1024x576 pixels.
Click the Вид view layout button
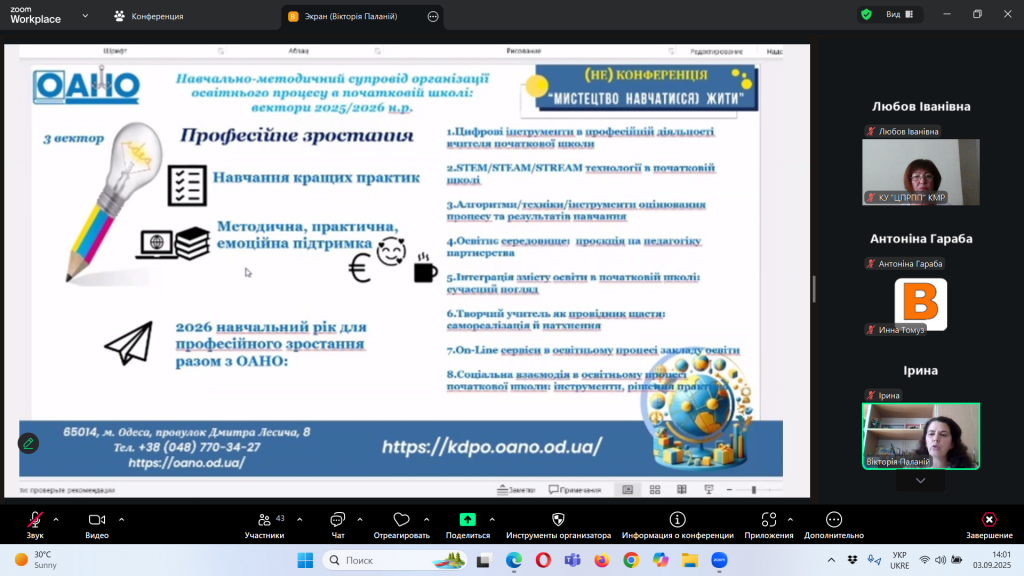pos(892,15)
